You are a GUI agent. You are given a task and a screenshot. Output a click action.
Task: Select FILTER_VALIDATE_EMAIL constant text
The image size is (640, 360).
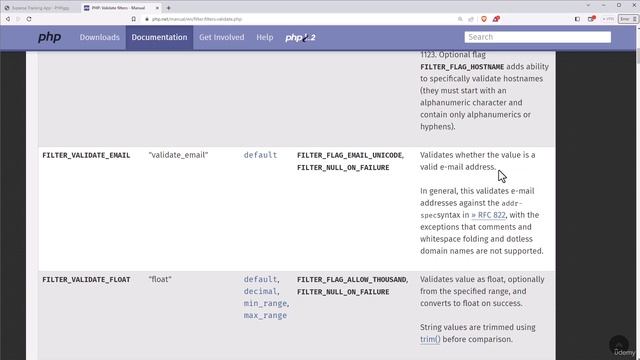tap(86, 156)
